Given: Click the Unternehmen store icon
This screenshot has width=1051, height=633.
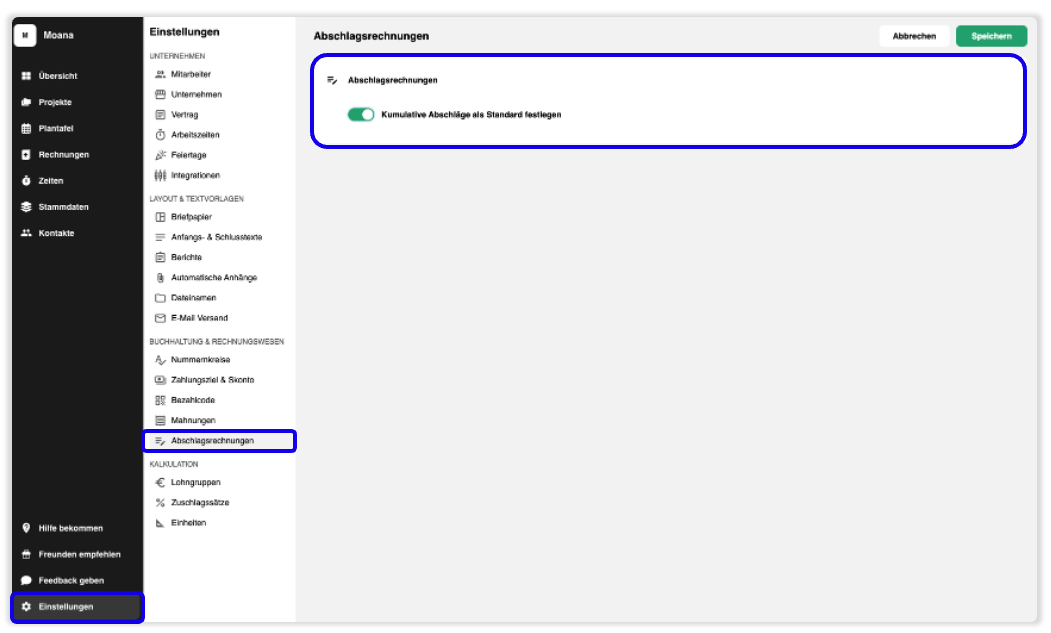Looking at the screenshot, I should [160, 95].
